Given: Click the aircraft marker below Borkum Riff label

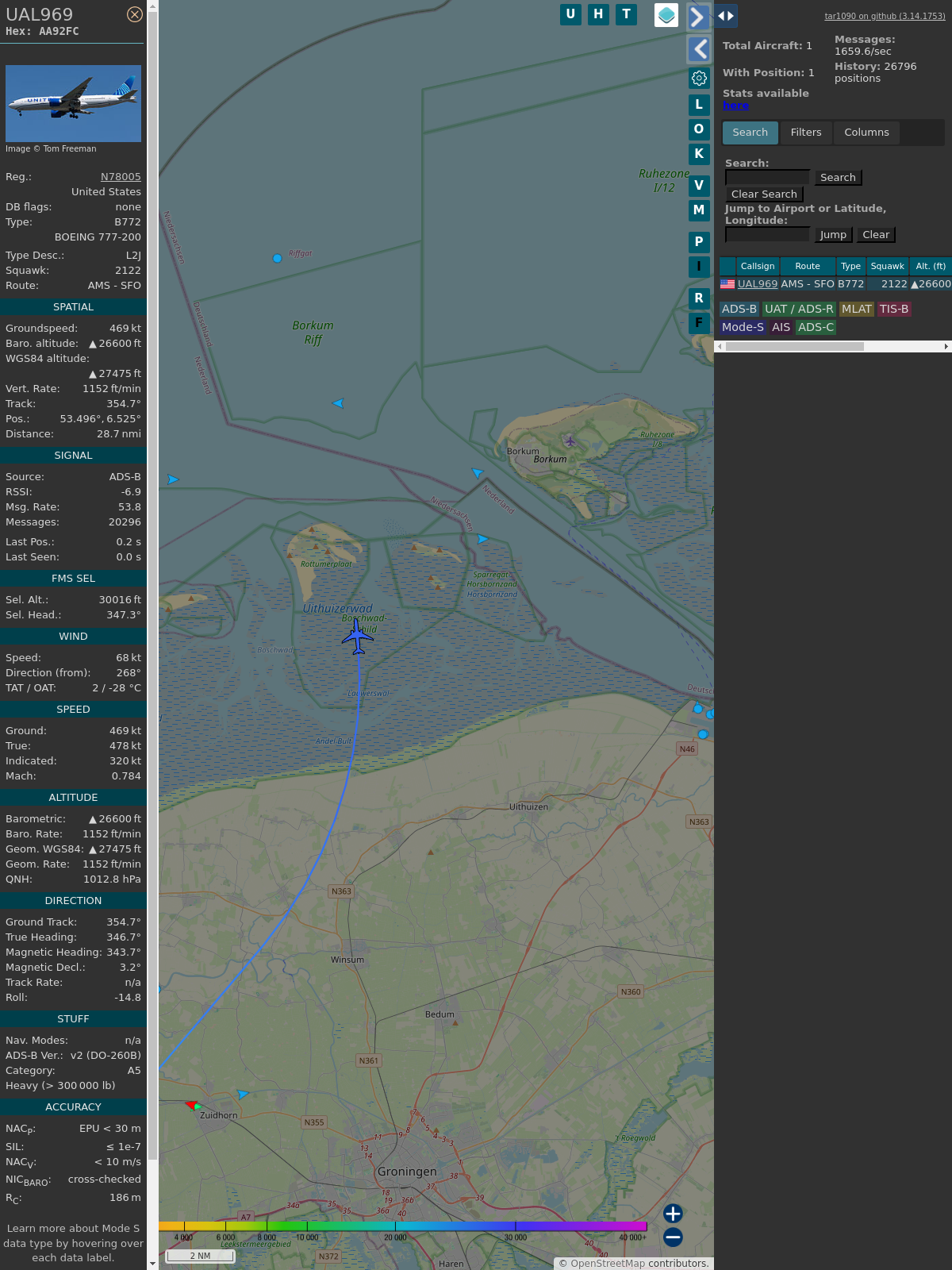Looking at the screenshot, I should point(338,403).
